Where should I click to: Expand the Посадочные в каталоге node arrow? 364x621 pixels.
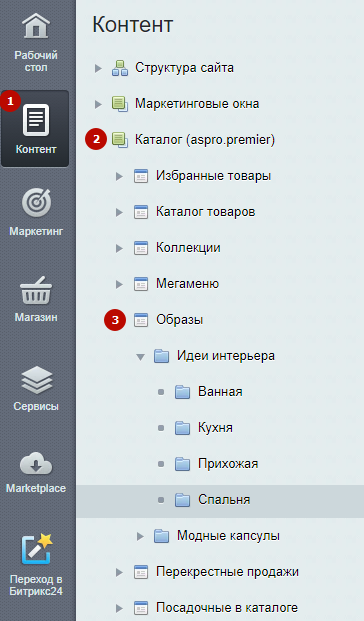pyautogui.click(x=119, y=608)
